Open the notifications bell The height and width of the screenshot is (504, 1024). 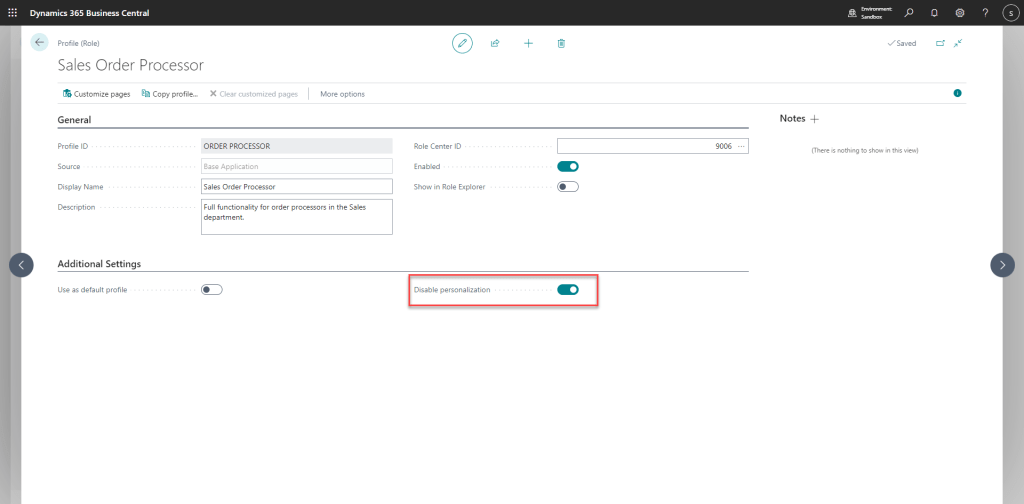[934, 12]
